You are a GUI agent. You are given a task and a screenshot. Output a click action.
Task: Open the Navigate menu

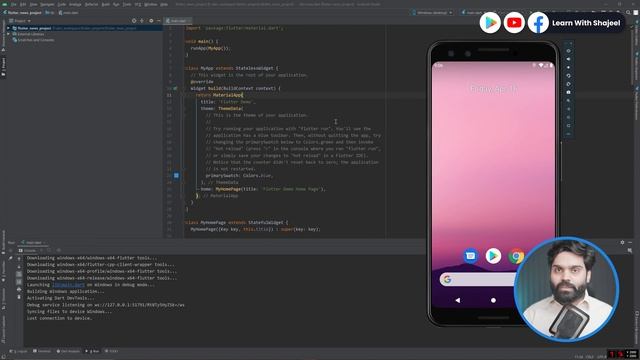click(47, 4)
